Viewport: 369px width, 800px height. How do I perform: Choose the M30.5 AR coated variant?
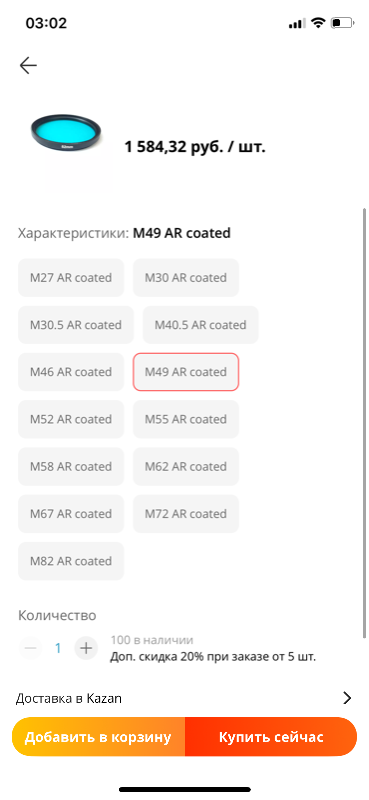(76, 325)
